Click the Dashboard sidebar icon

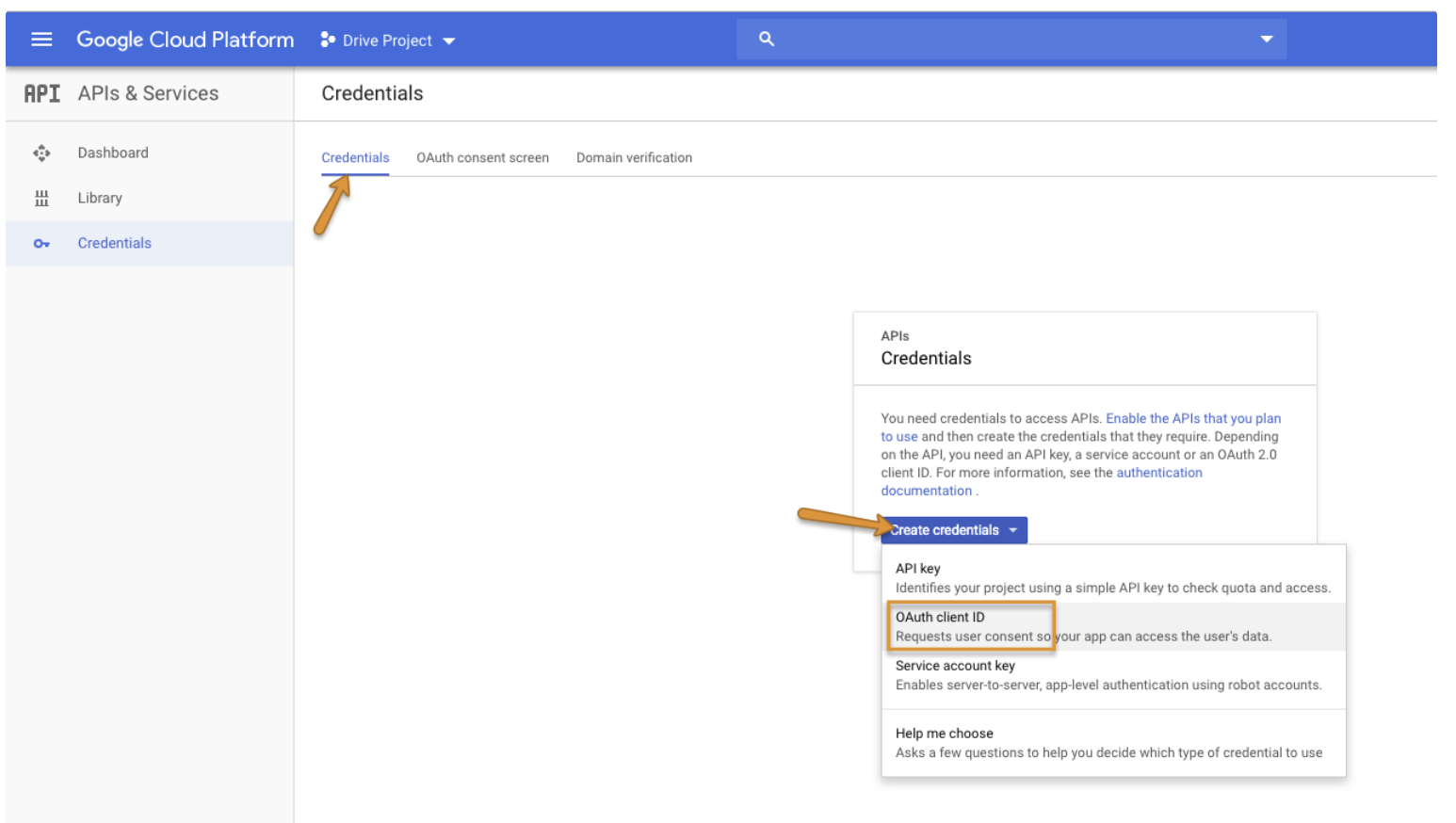(x=41, y=153)
